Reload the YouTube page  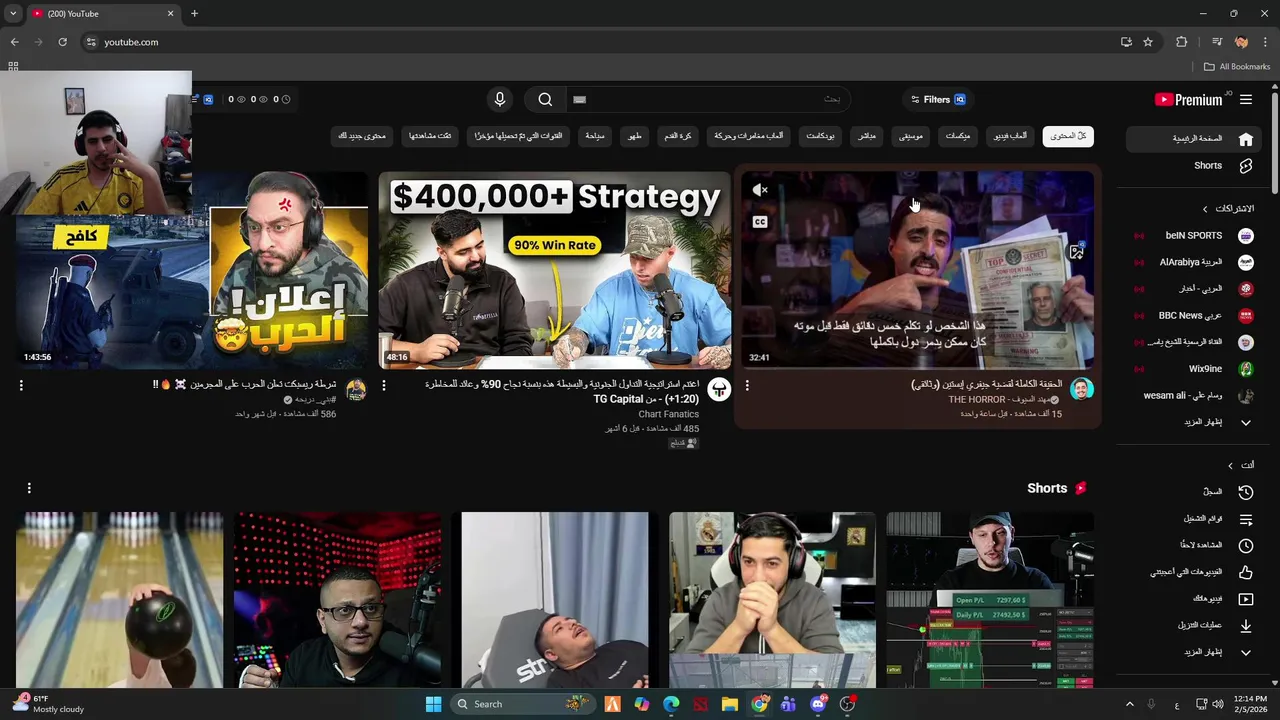62,42
